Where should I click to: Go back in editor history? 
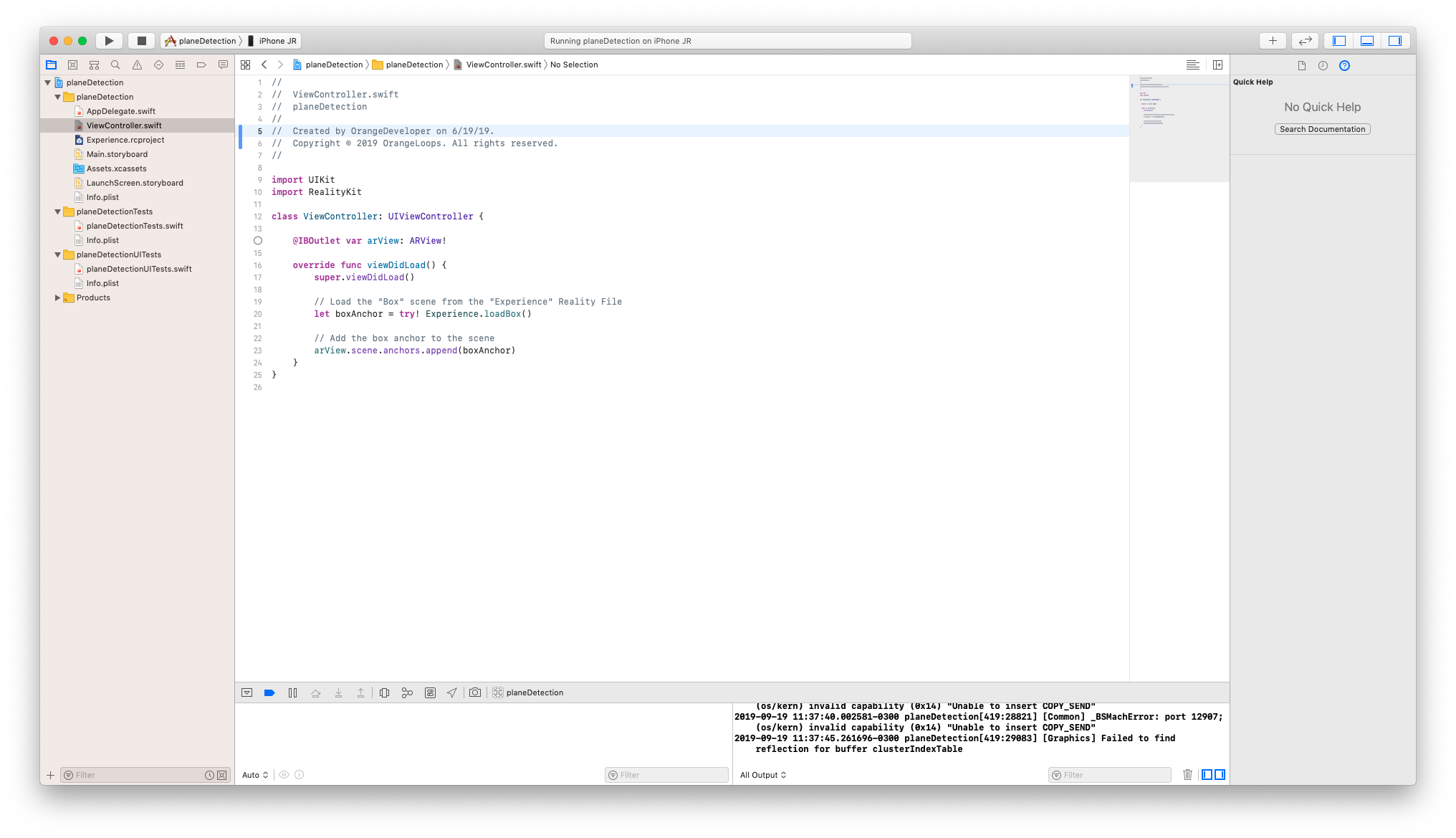point(264,65)
